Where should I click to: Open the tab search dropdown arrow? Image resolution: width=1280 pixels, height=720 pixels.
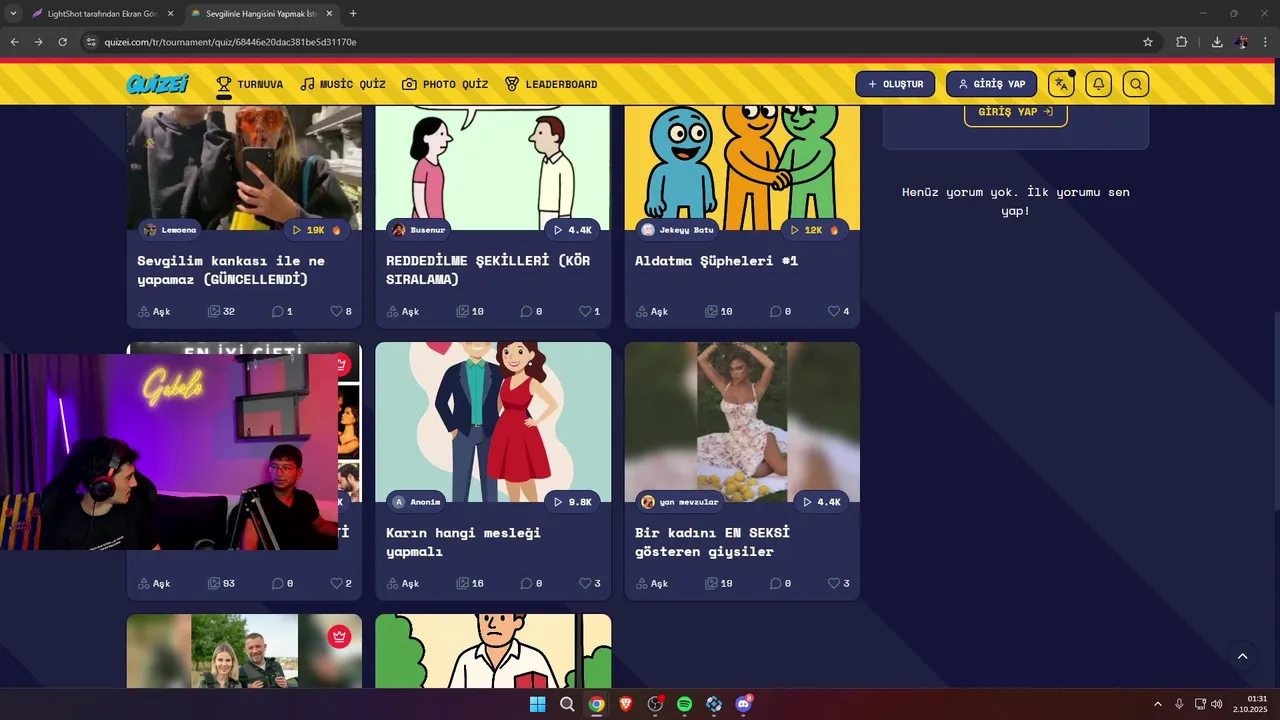(x=13, y=13)
